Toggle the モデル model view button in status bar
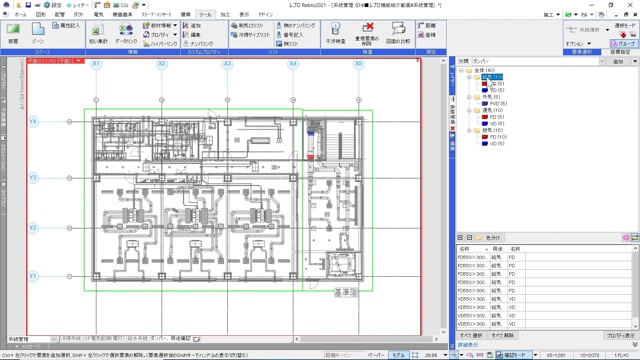This screenshot has width=640, height=360. [x=398, y=355]
